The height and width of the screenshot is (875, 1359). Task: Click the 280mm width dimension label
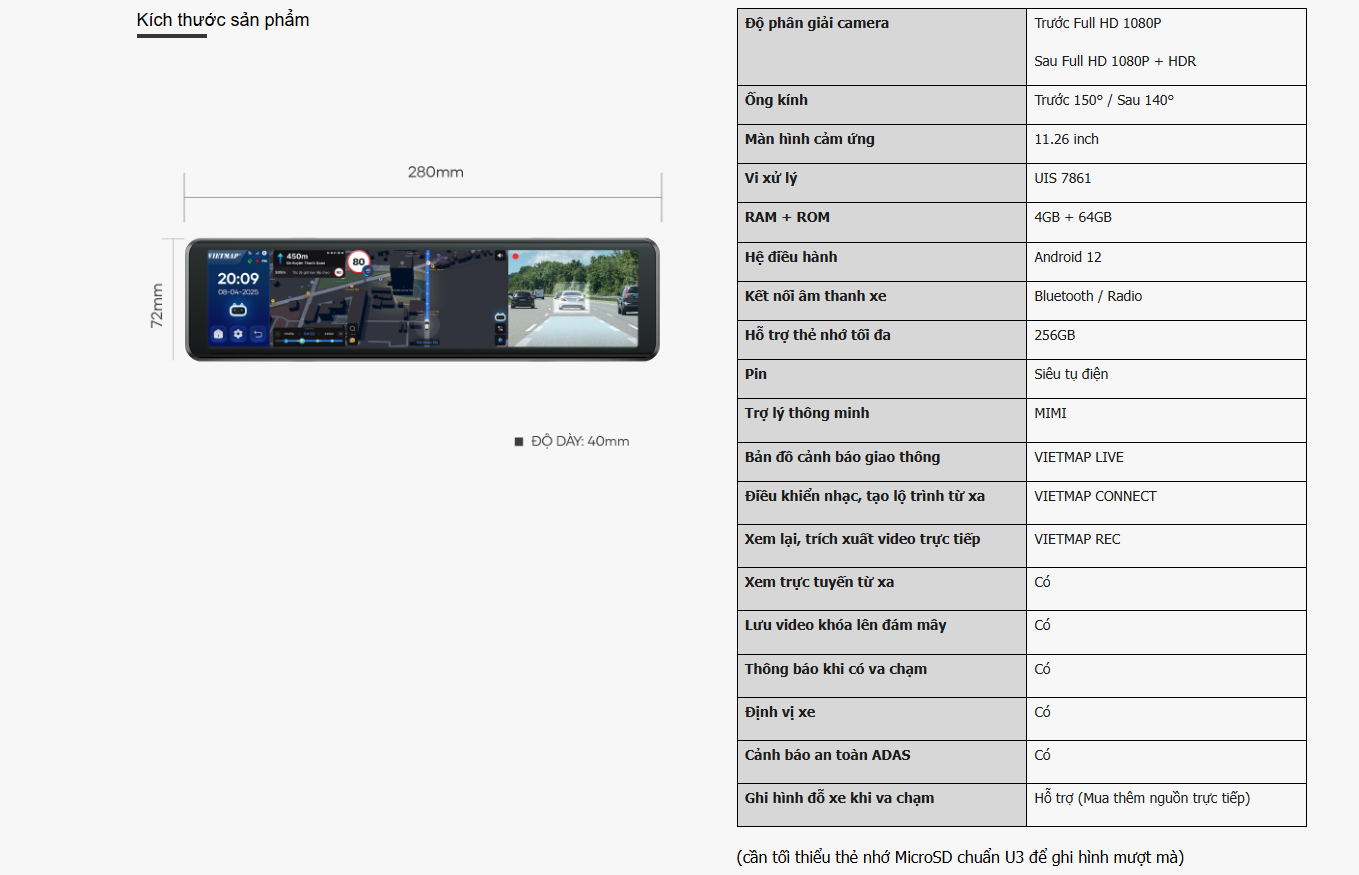point(435,172)
